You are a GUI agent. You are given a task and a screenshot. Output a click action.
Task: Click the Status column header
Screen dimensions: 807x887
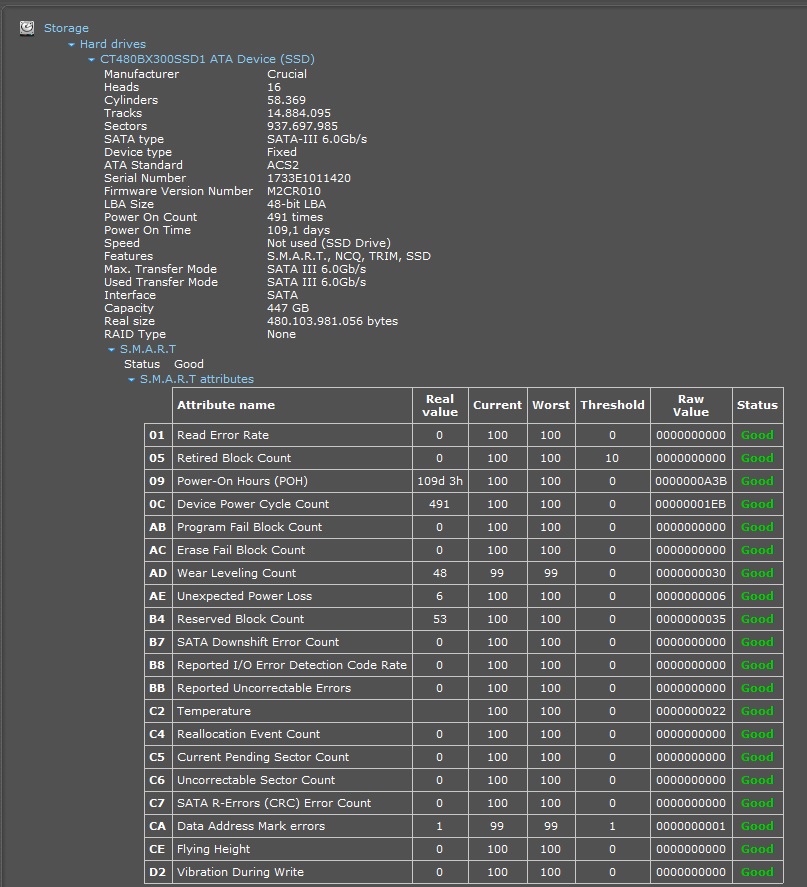point(757,405)
